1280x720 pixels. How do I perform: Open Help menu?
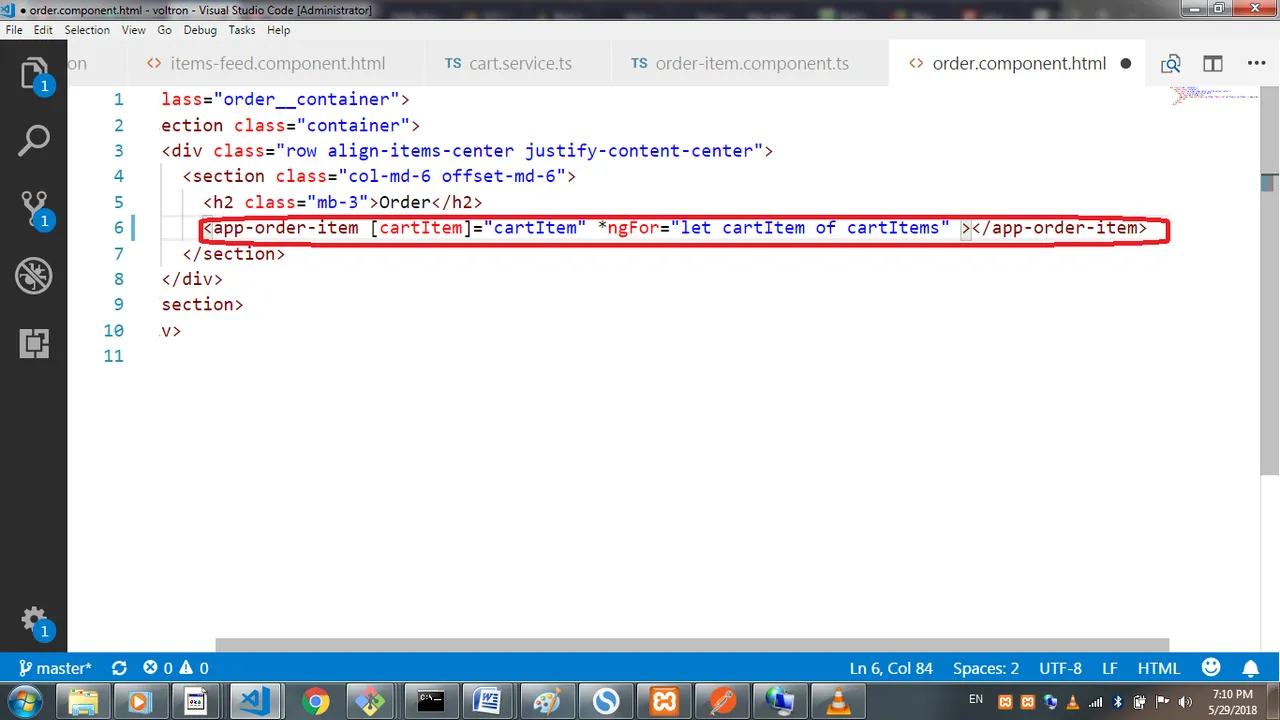(278, 30)
